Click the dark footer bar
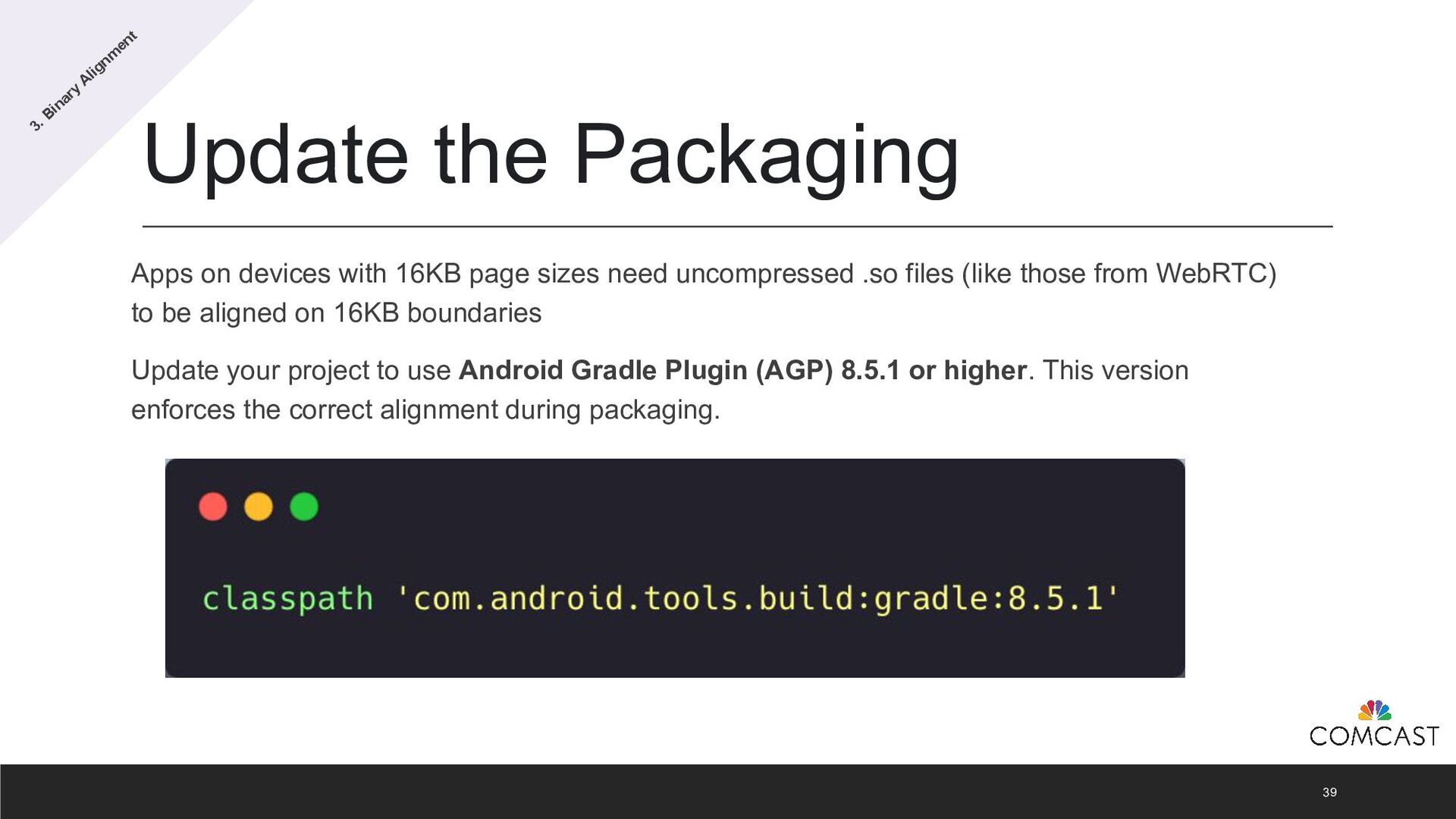 [682, 792]
